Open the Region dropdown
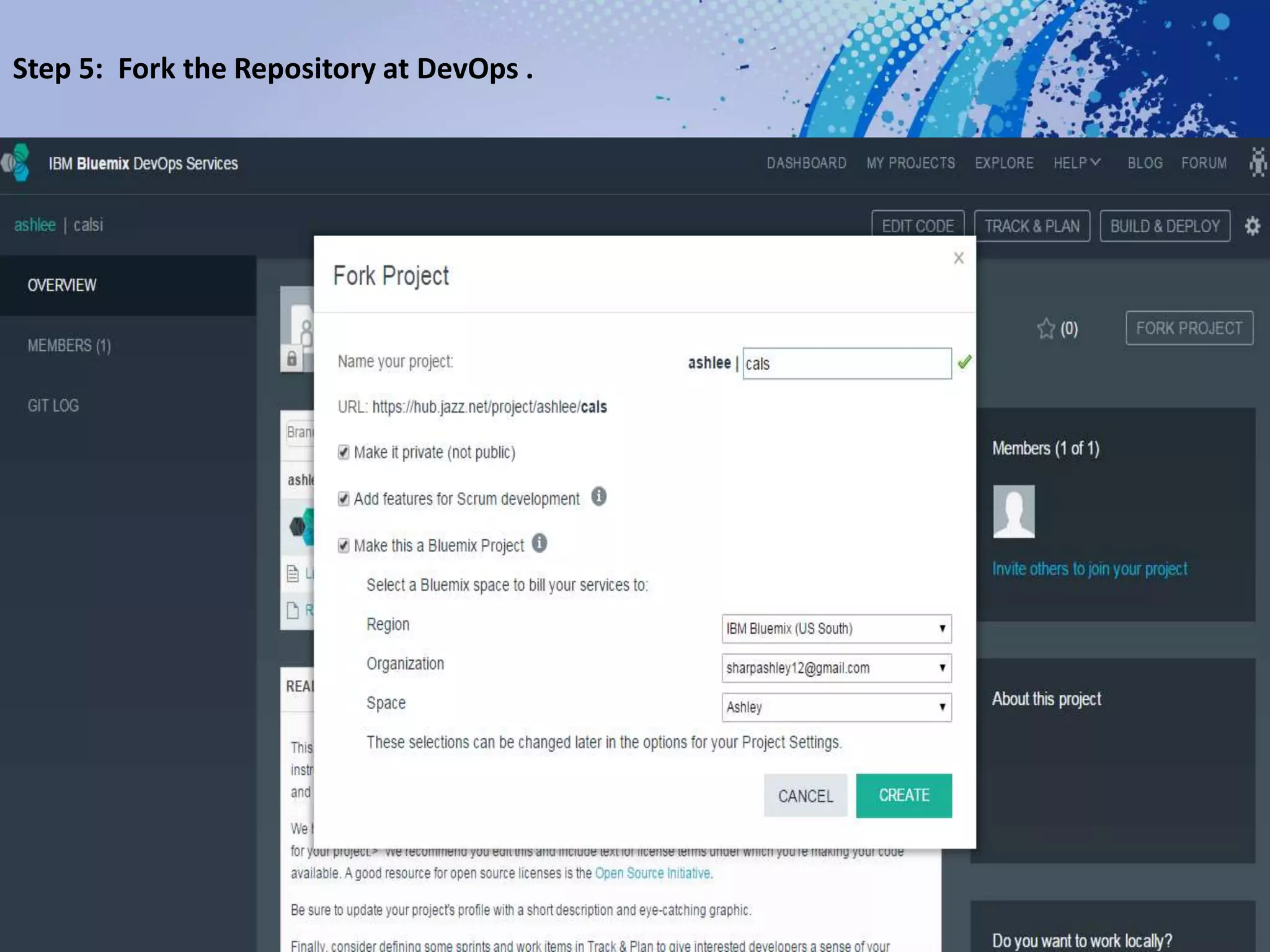This screenshot has height=952, width=1270. (837, 628)
